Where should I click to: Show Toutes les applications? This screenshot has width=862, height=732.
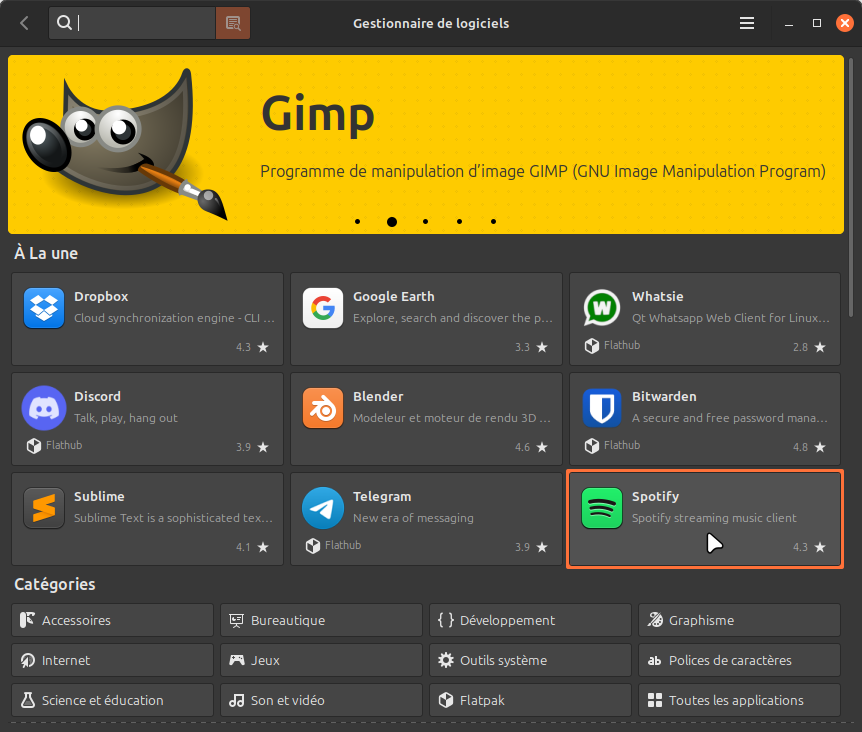(739, 700)
